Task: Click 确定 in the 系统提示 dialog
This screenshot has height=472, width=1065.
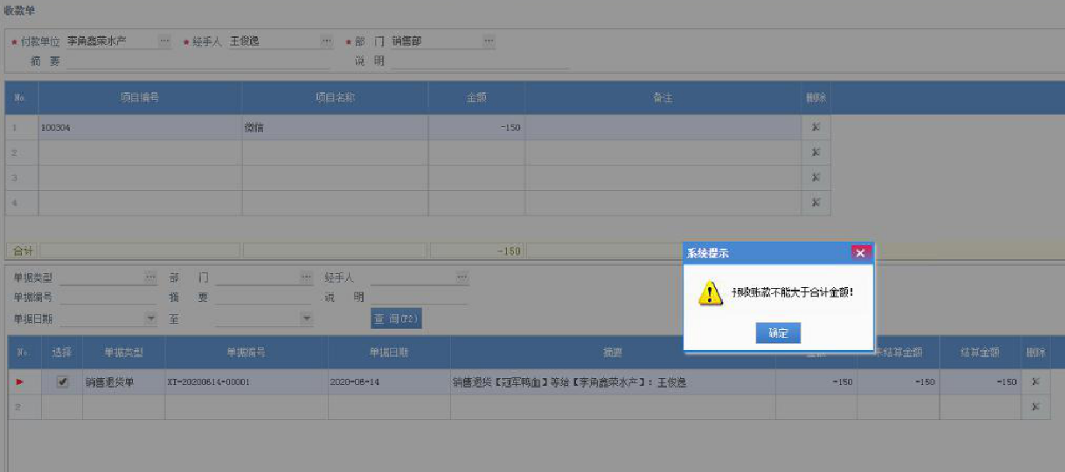Action: [778, 333]
